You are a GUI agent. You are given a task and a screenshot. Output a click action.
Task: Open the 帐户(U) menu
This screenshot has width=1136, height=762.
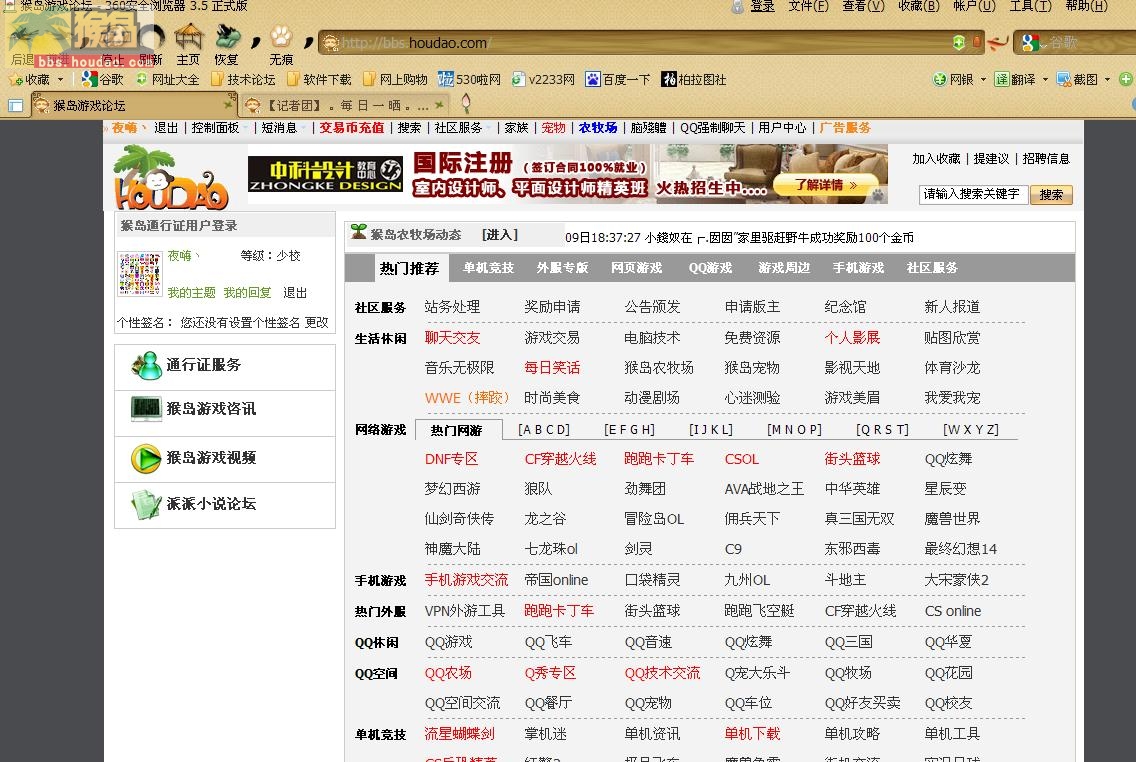tap(974, 7)
